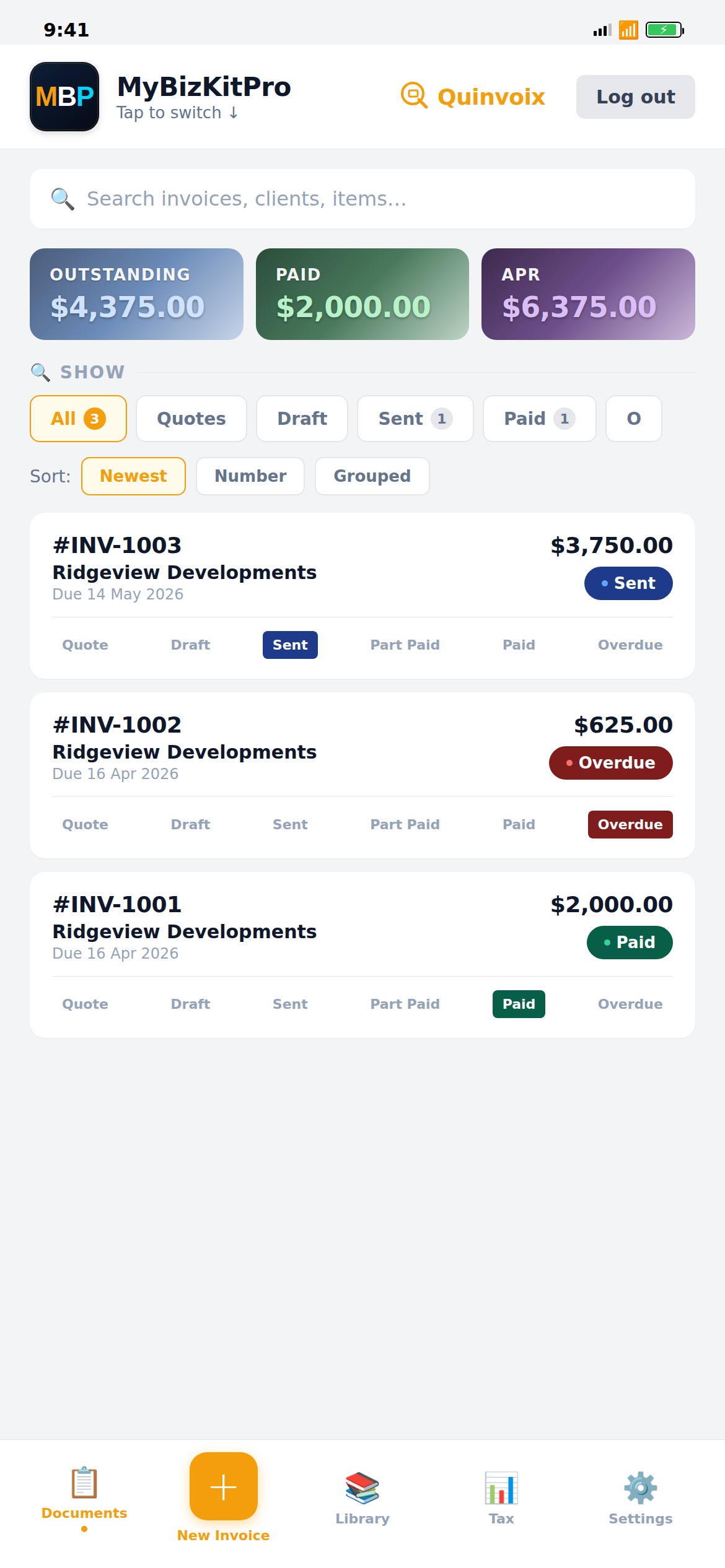Mark INV-1003 as Part Paid
The width and height of the screenshot is (725, 1568).
pos(405,645)
